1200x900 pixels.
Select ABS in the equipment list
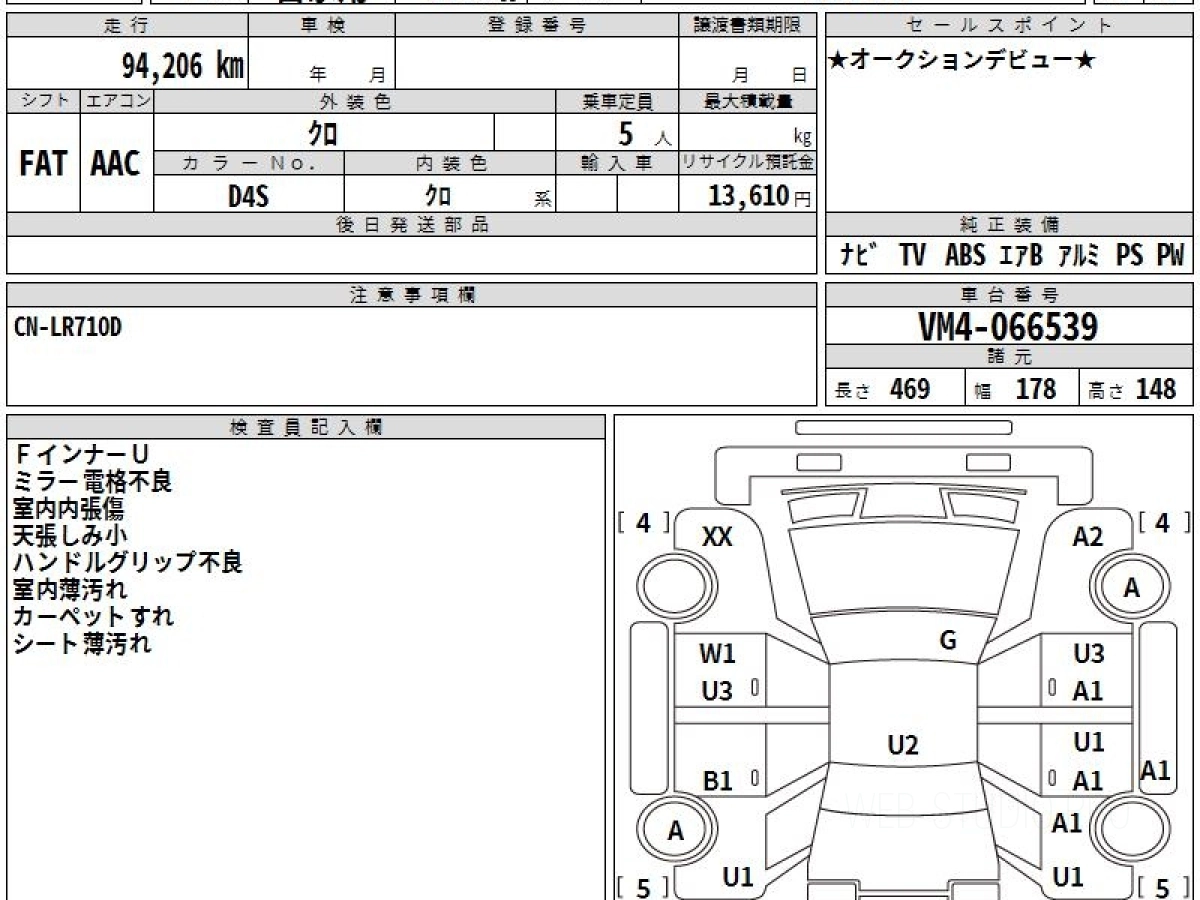pos(965,256)
